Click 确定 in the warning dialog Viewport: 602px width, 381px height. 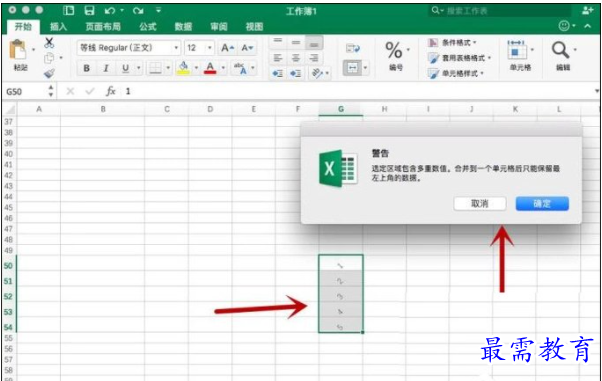[x=542, y=204]
